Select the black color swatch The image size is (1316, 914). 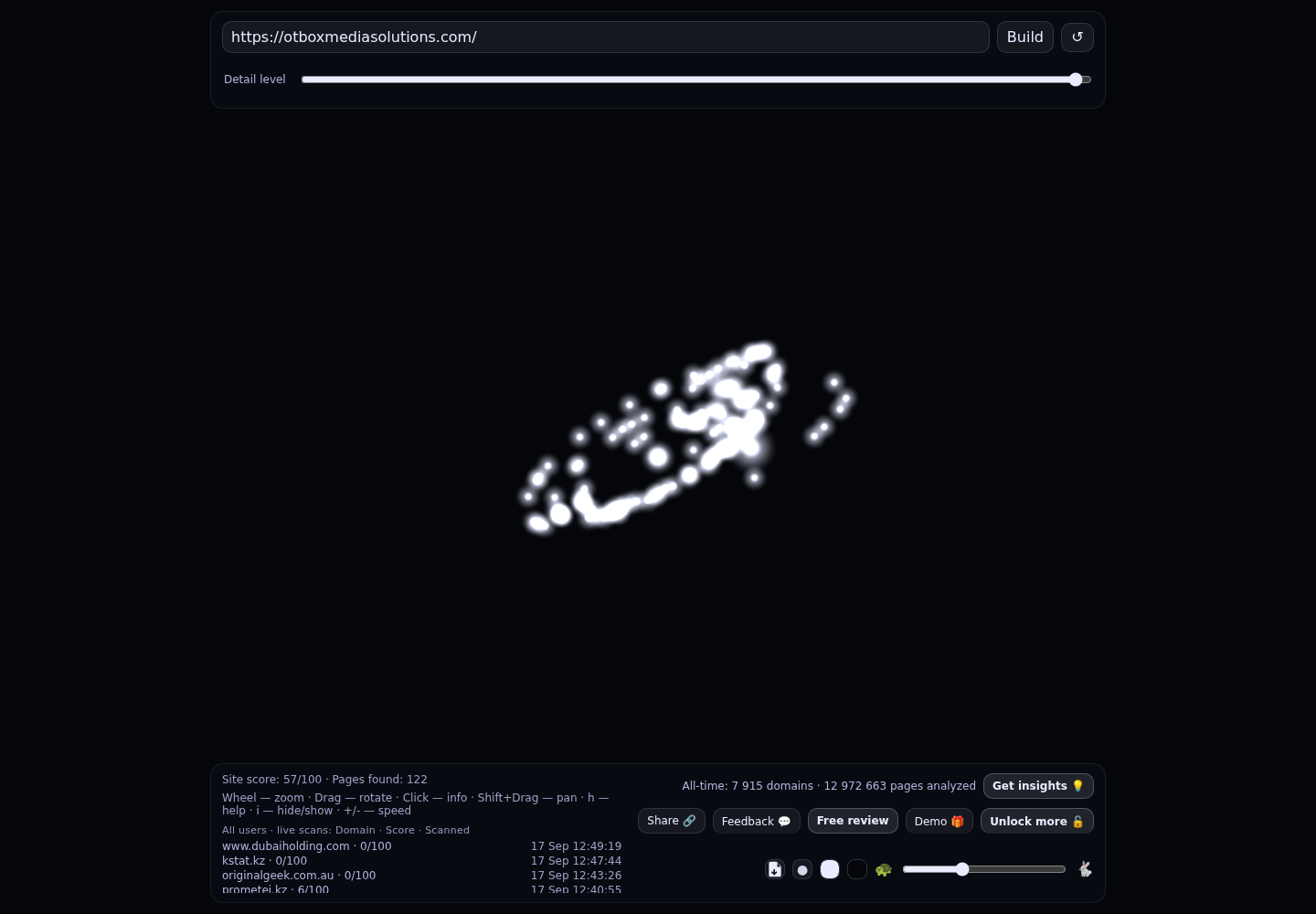tap(857, 869)
